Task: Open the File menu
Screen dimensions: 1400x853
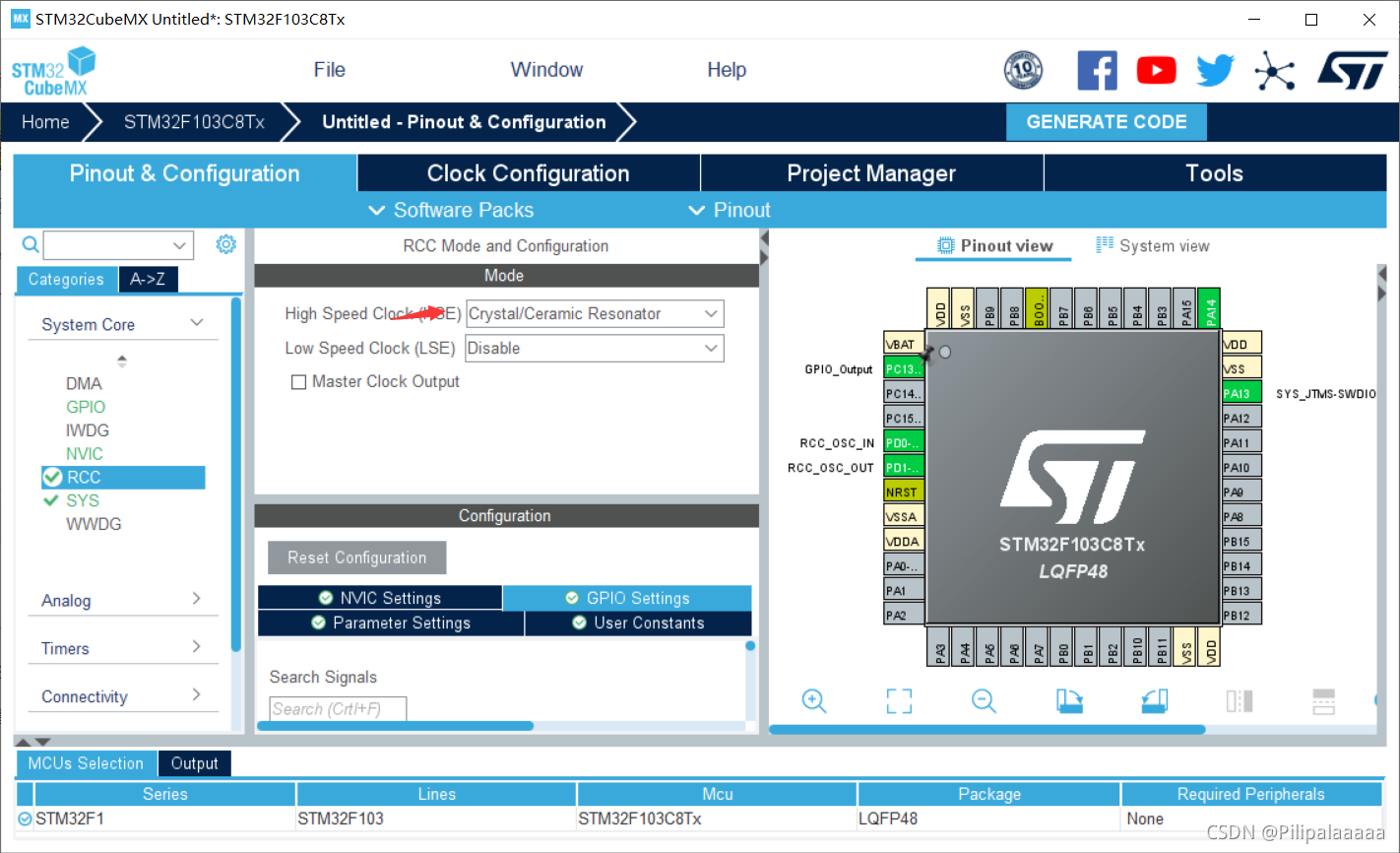Action: tap(330, 70)
